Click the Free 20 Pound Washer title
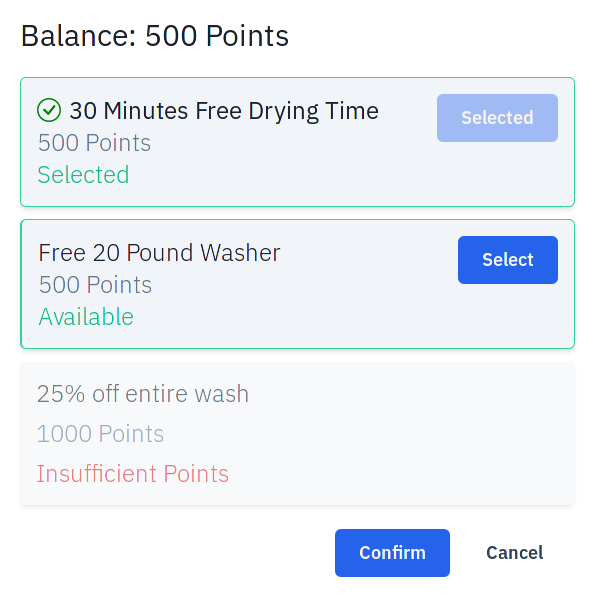Viewport: 600px width, 600px height. 159,253
